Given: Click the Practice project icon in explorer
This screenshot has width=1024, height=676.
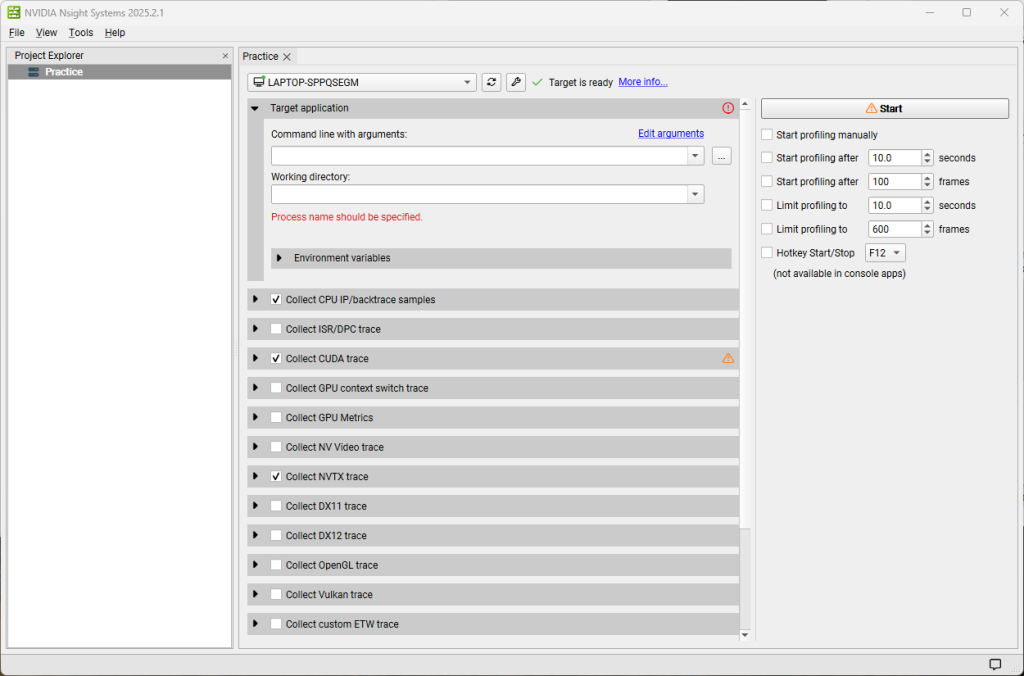Looking at the screenshot, I should pyautogui.click(x=34, y=72).
